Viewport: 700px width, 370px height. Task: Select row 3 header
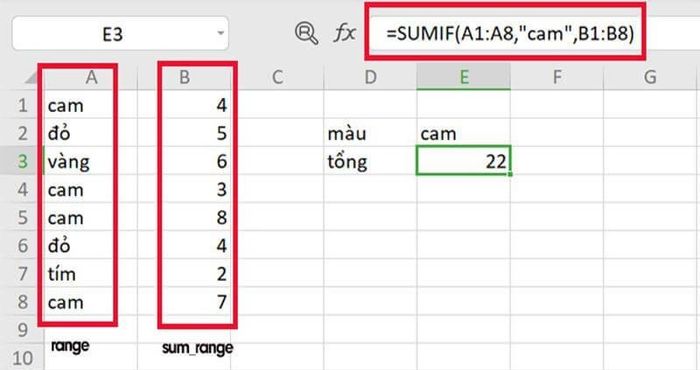tap(22, 161)
